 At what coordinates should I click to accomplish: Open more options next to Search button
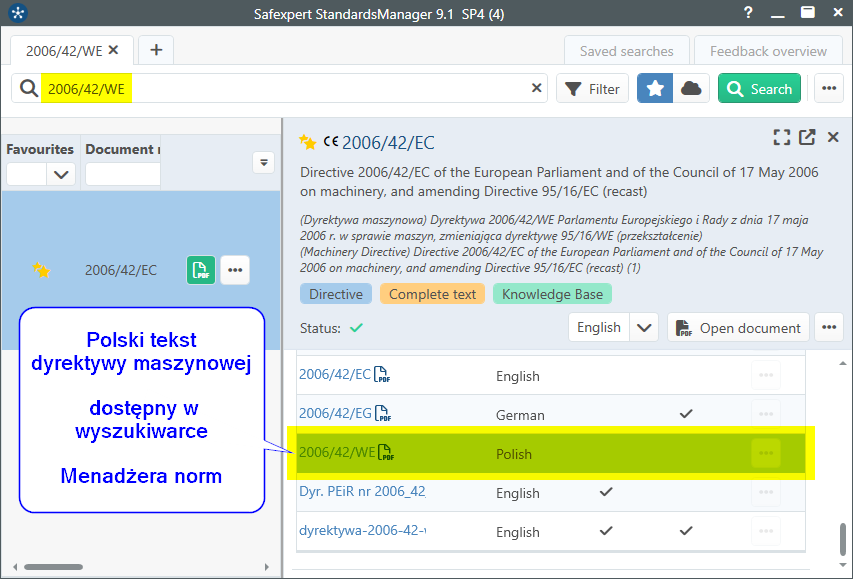(x=828, y=89)
